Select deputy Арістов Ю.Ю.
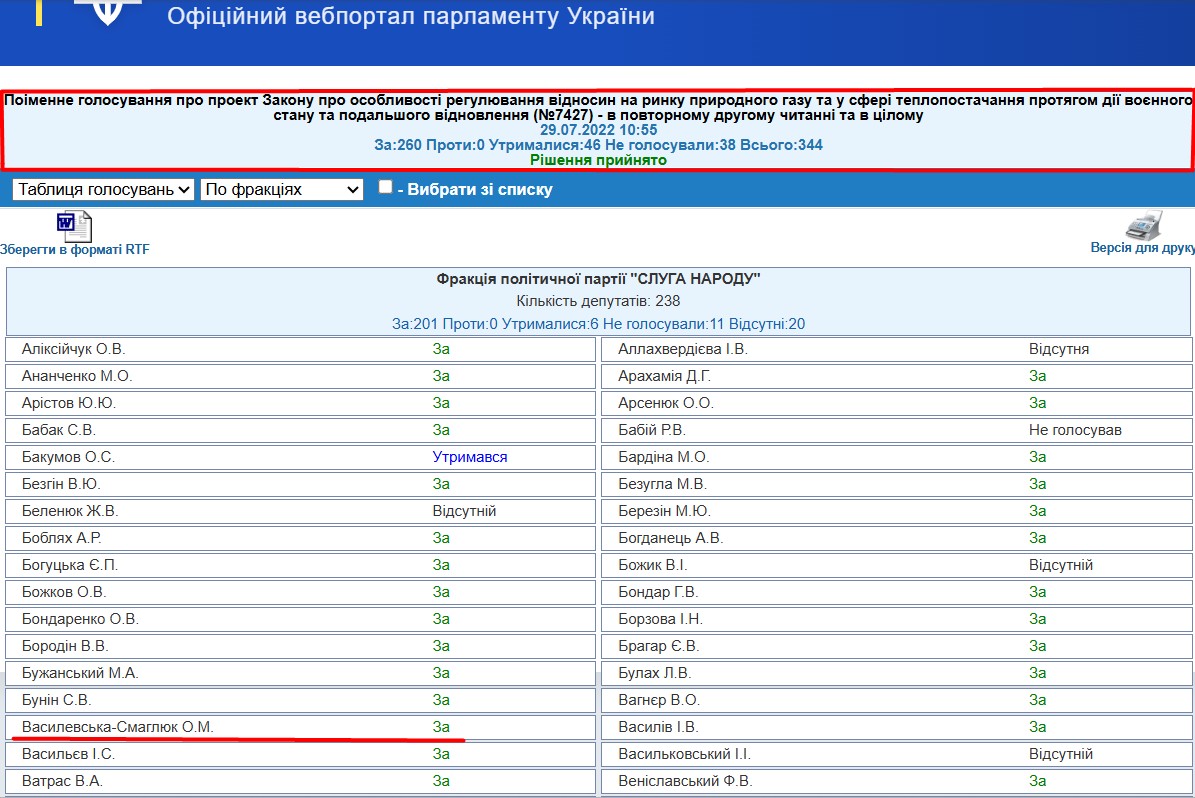The height and width of the screenshot is (798, 1195). point(69,403)
